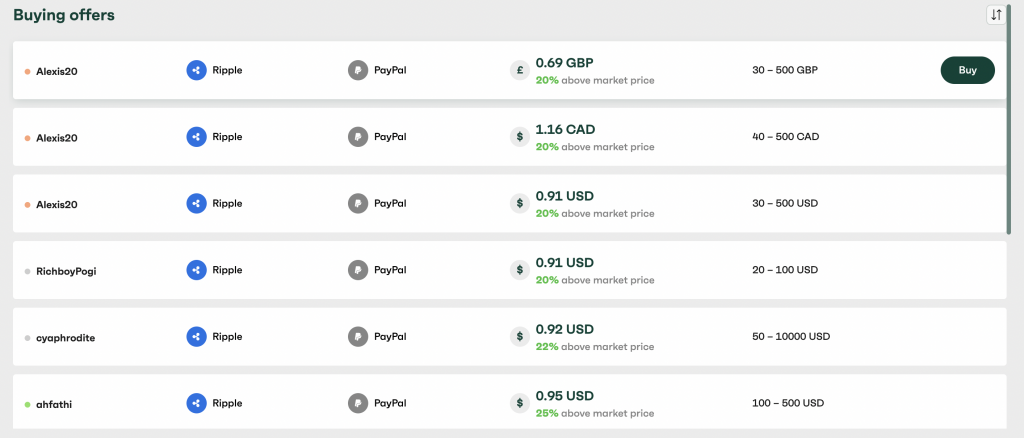Image resolution: width=1024 pixels, height=438 pixels.
Task: Select the offer with 50 – 10000 USD limits
Action: (x=509, y=337)
